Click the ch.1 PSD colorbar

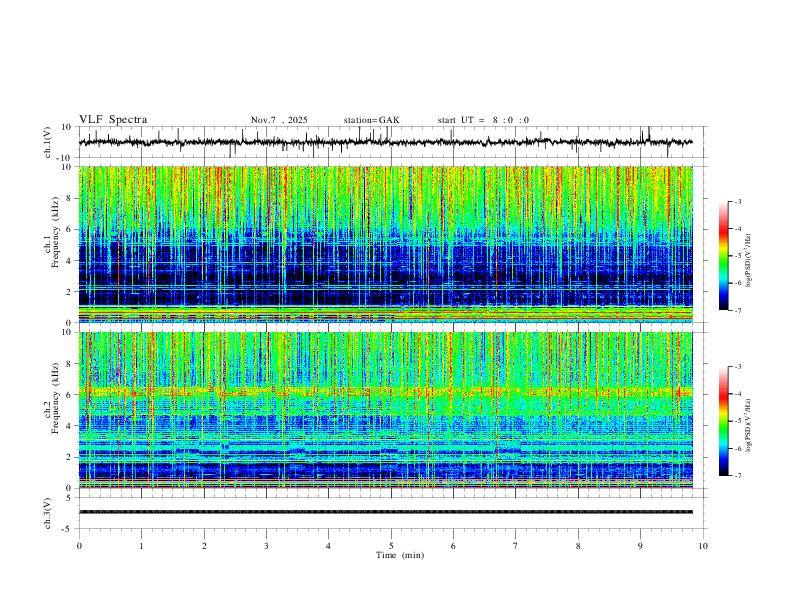point(723,256)
